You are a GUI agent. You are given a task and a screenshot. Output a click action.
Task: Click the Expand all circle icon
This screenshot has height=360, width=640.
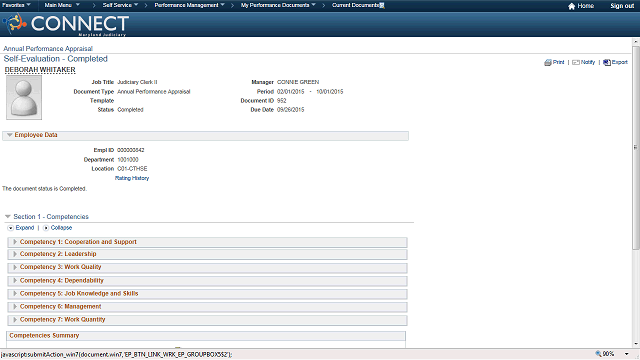click(x=11, y=228)
